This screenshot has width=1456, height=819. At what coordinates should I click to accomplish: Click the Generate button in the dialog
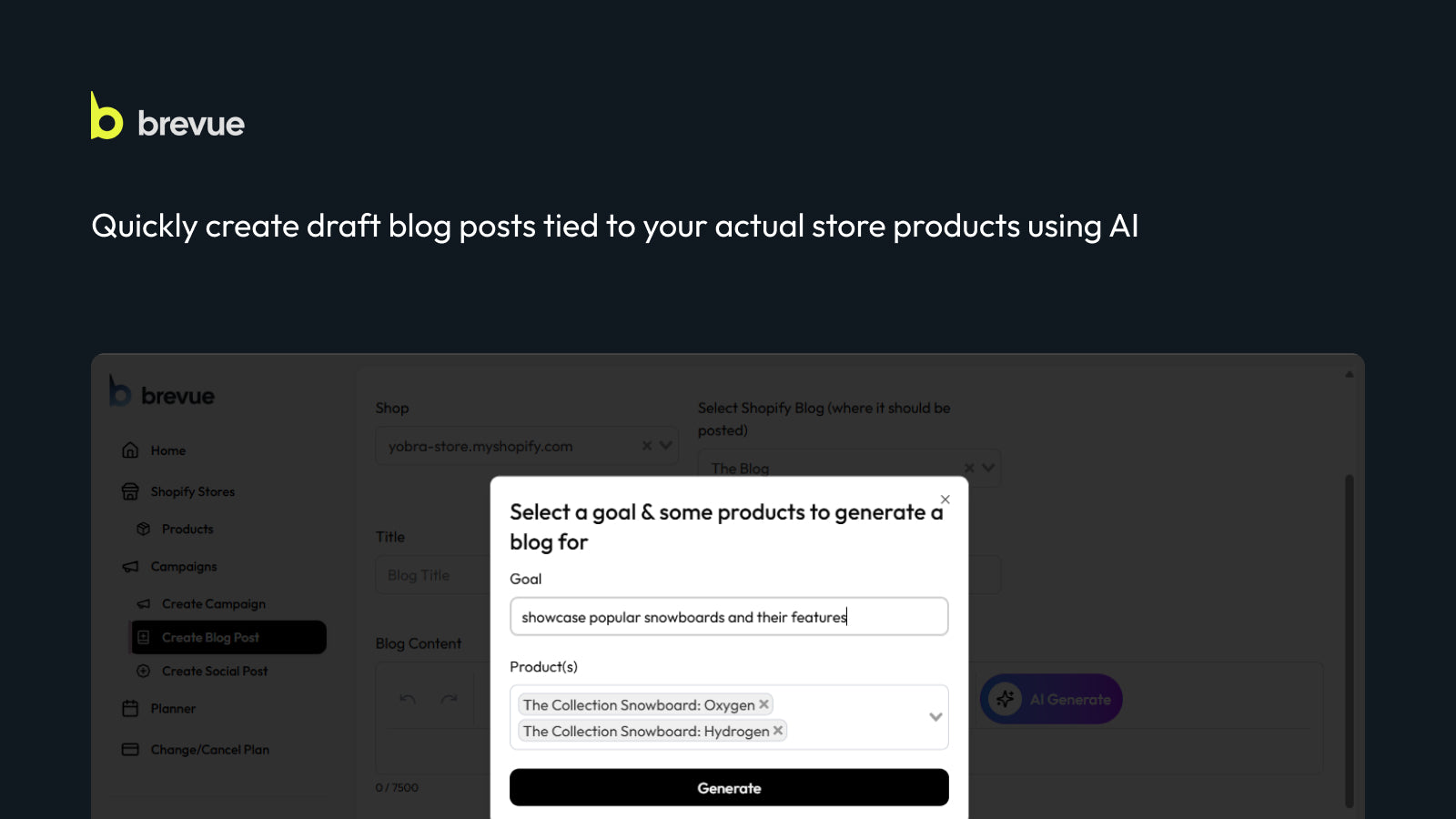[729, 787]
